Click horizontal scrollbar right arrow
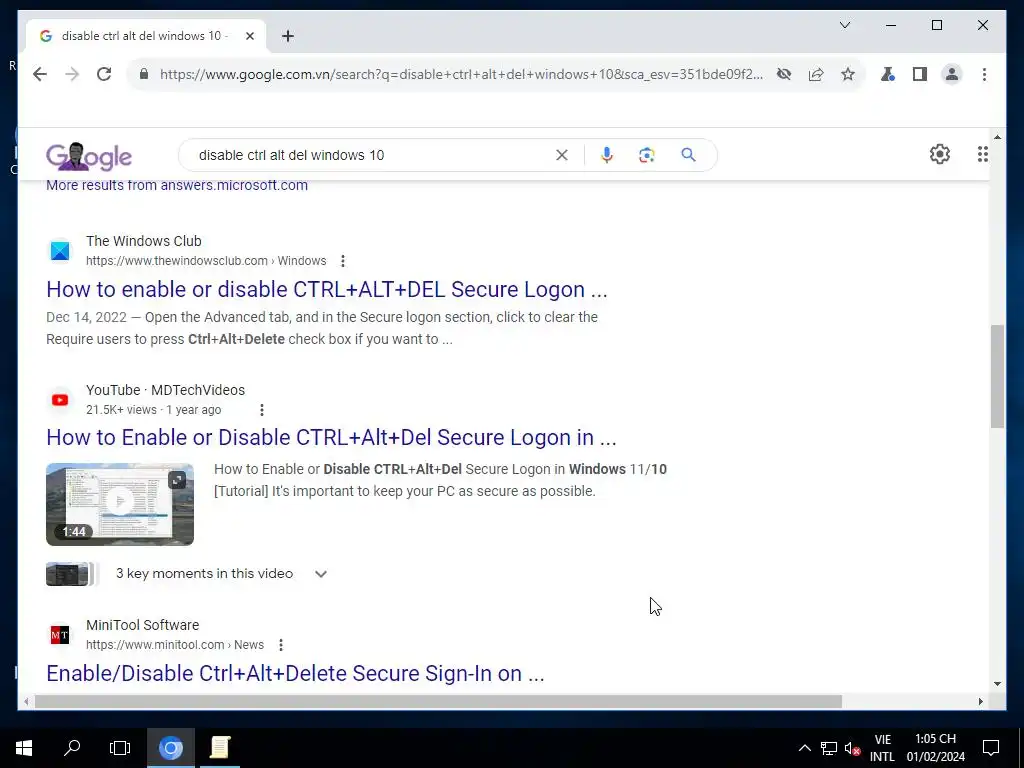The width and height of the screenshot is (1024, 768). point(980,702)
